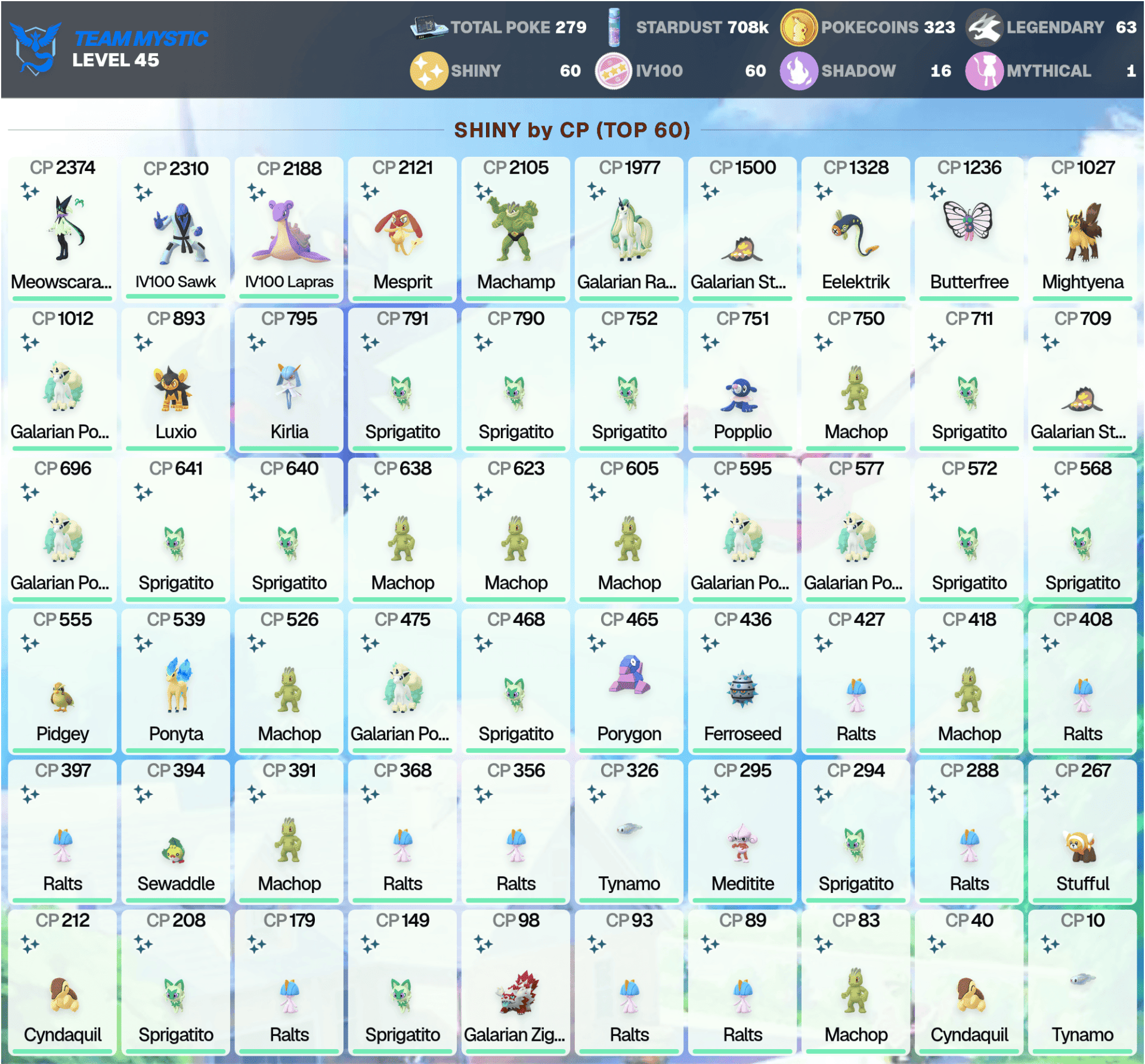This screenshot has height=1064, width=1145.
Task: Click the Mythical Mew icon
Action: pos(984,71)
